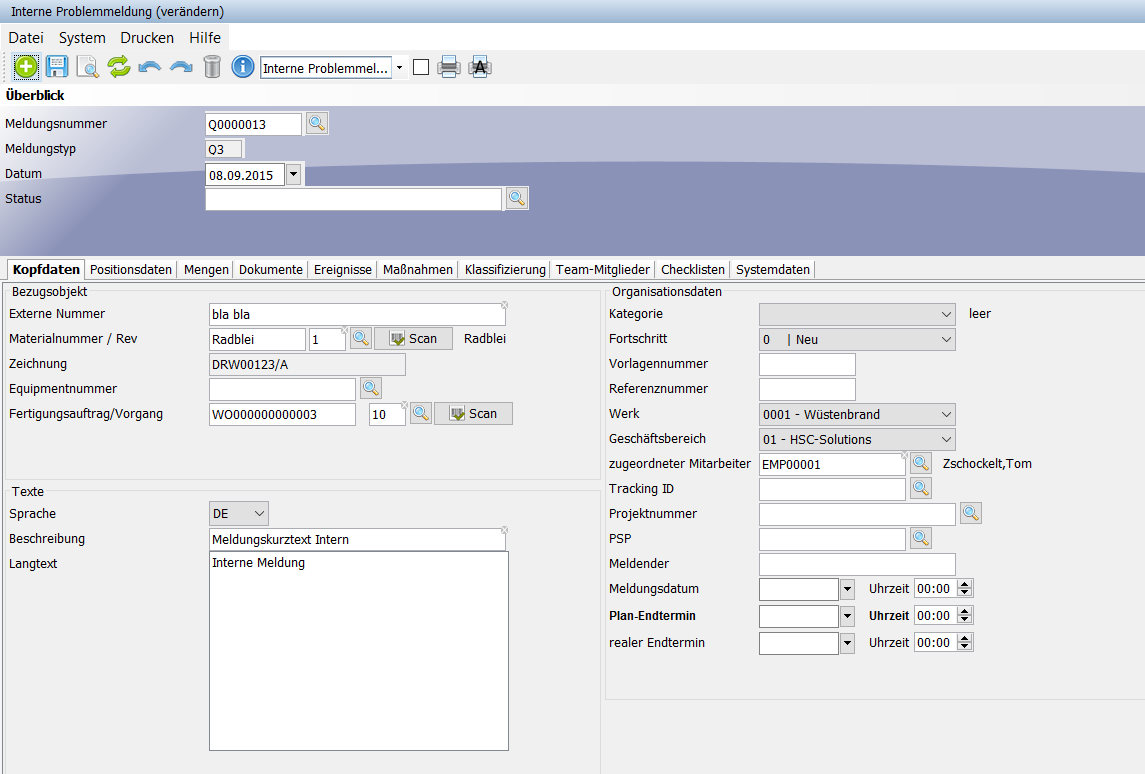The width and height of the screenshot is (1145, 774).
Task: Click Scan button for Fertigungsauftrag/Vorgang
Action: [473, 414]
